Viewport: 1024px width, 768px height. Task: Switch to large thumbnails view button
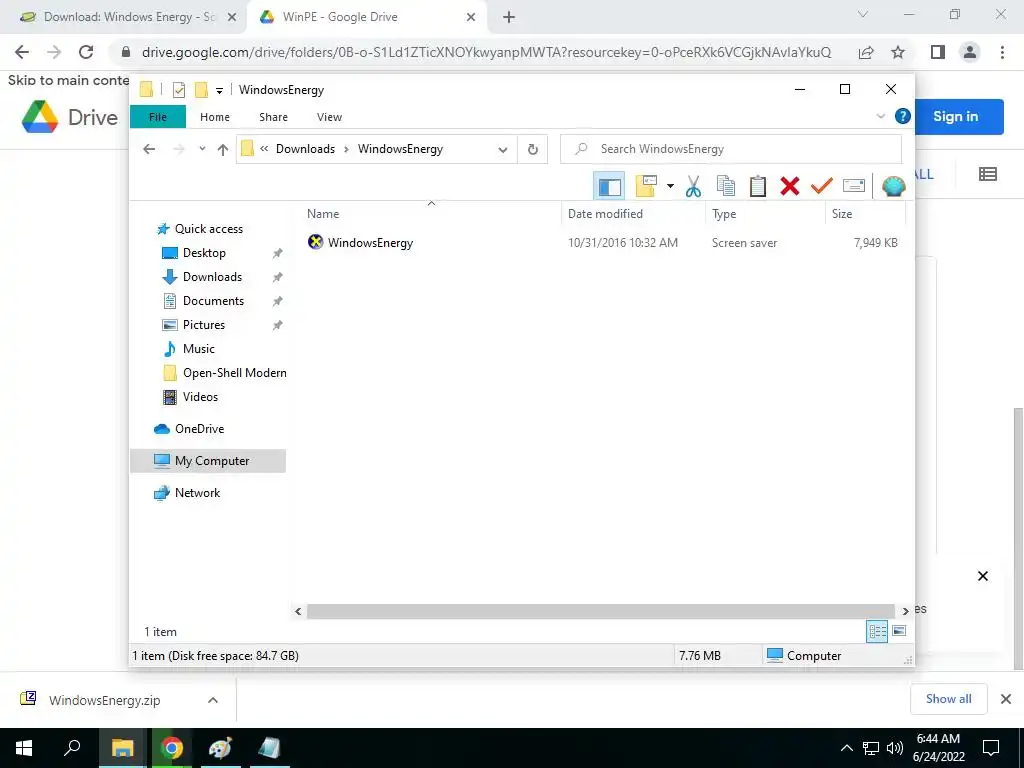click(x=899, y=631)
